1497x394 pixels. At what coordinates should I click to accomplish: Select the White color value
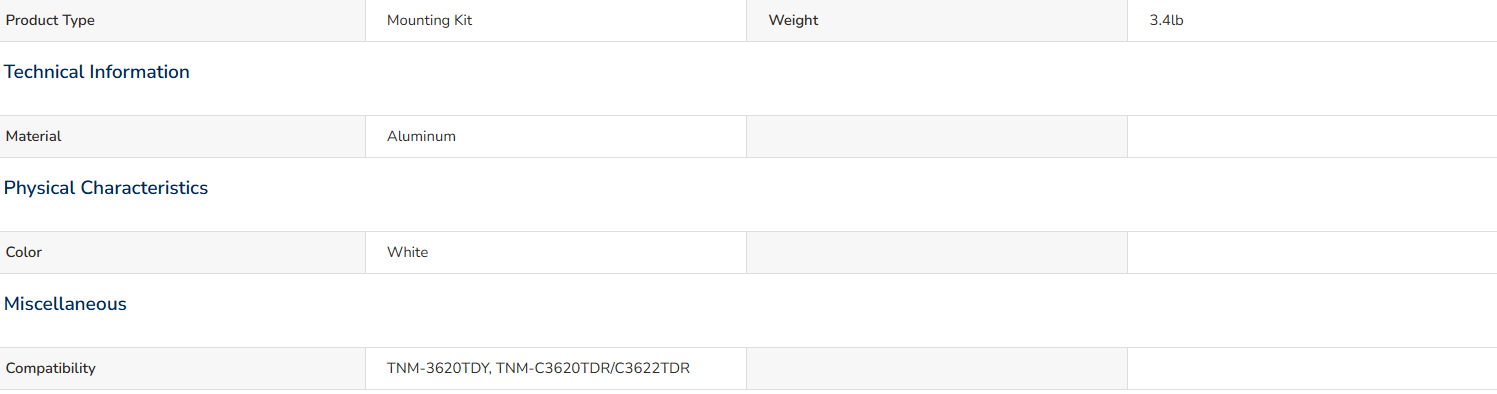tap(407, 252)
